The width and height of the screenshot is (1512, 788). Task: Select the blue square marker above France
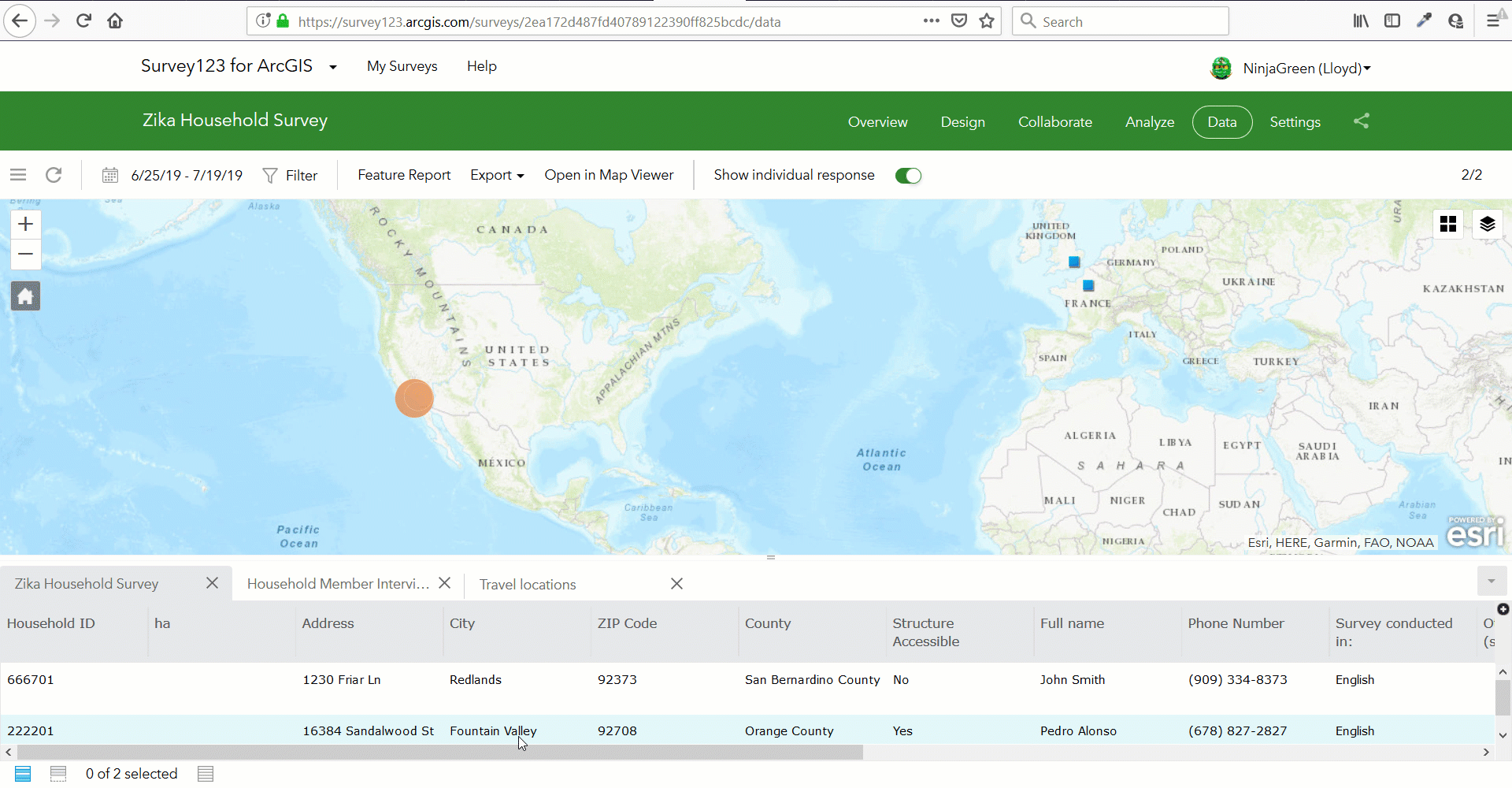pos(1088,285)
